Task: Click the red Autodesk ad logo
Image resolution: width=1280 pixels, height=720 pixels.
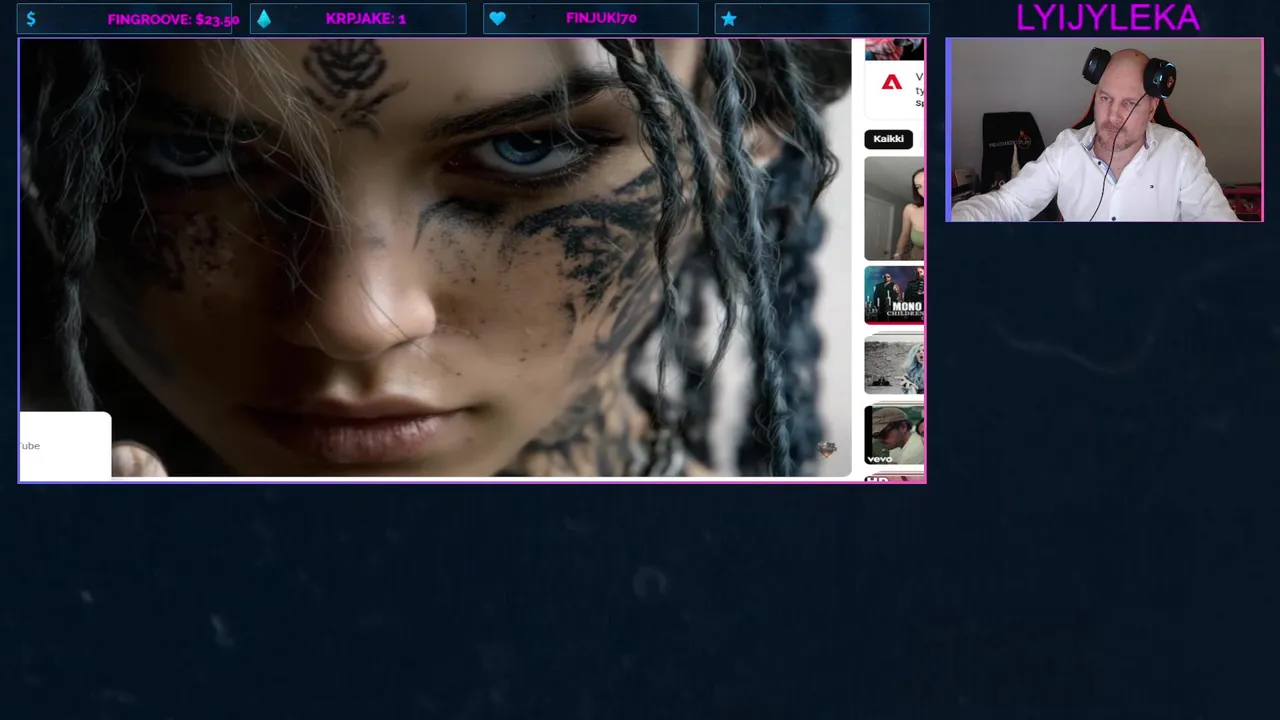Action: coord(891,83)
